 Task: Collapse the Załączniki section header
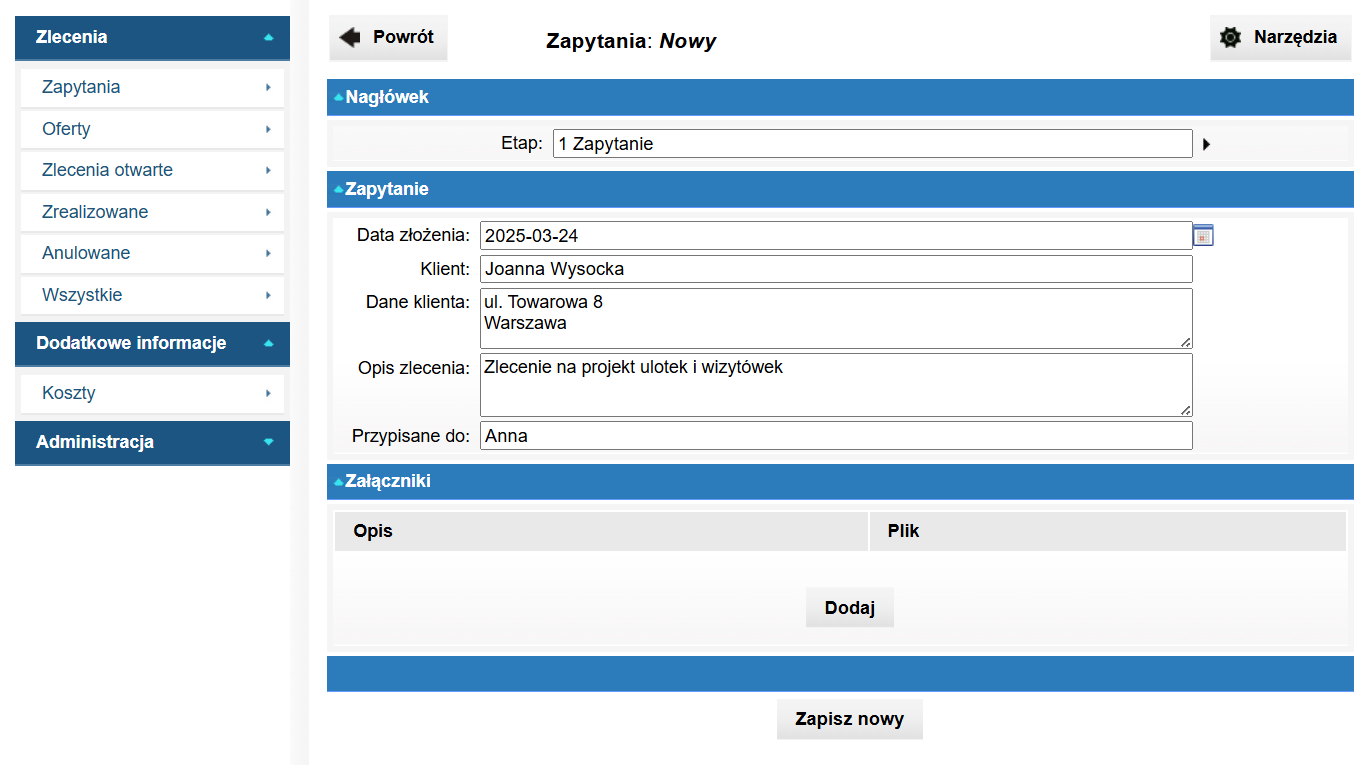pyautogui.click(x=387, y=481)
